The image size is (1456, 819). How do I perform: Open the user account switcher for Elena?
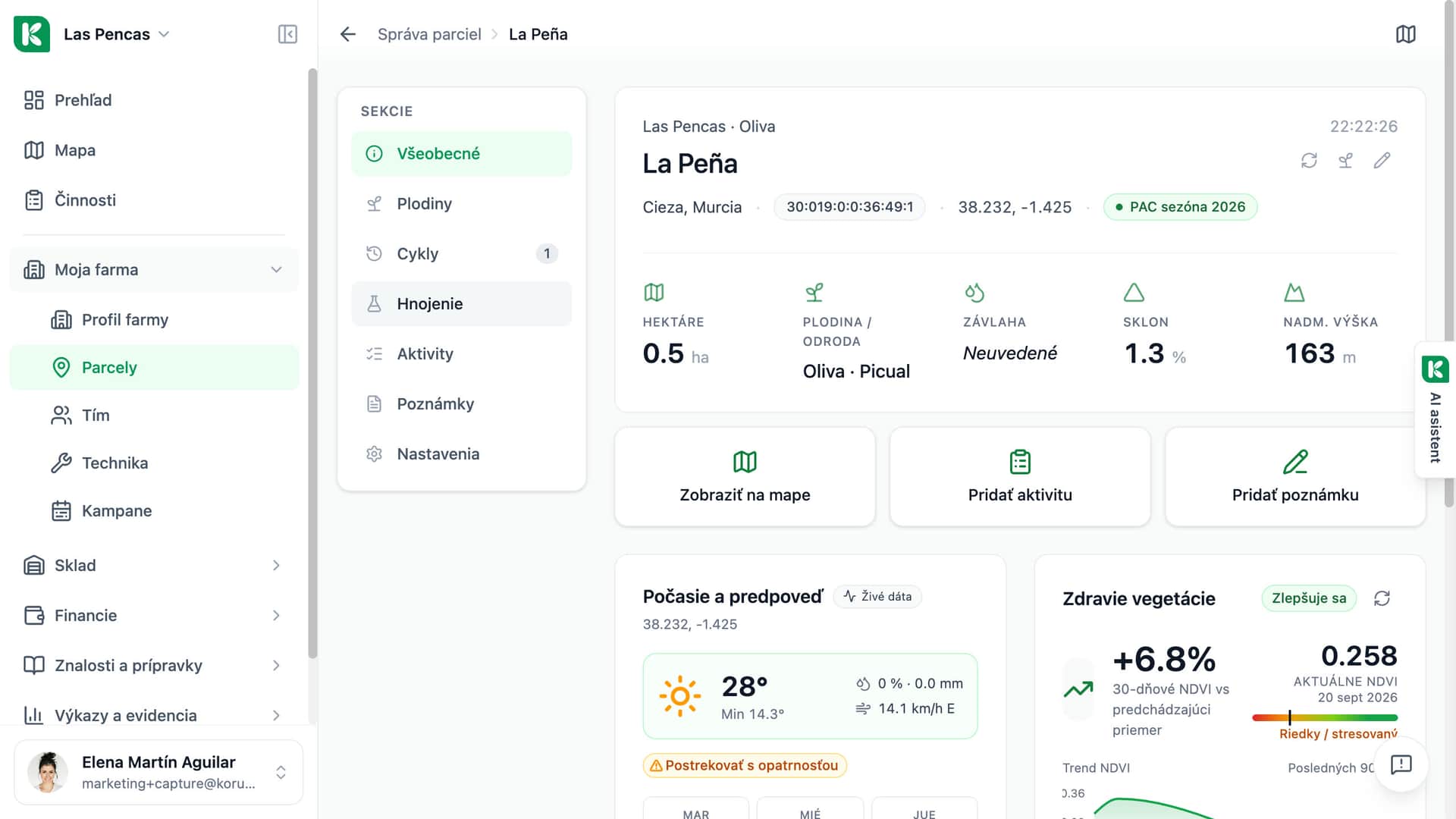click(x=158, y=772)
